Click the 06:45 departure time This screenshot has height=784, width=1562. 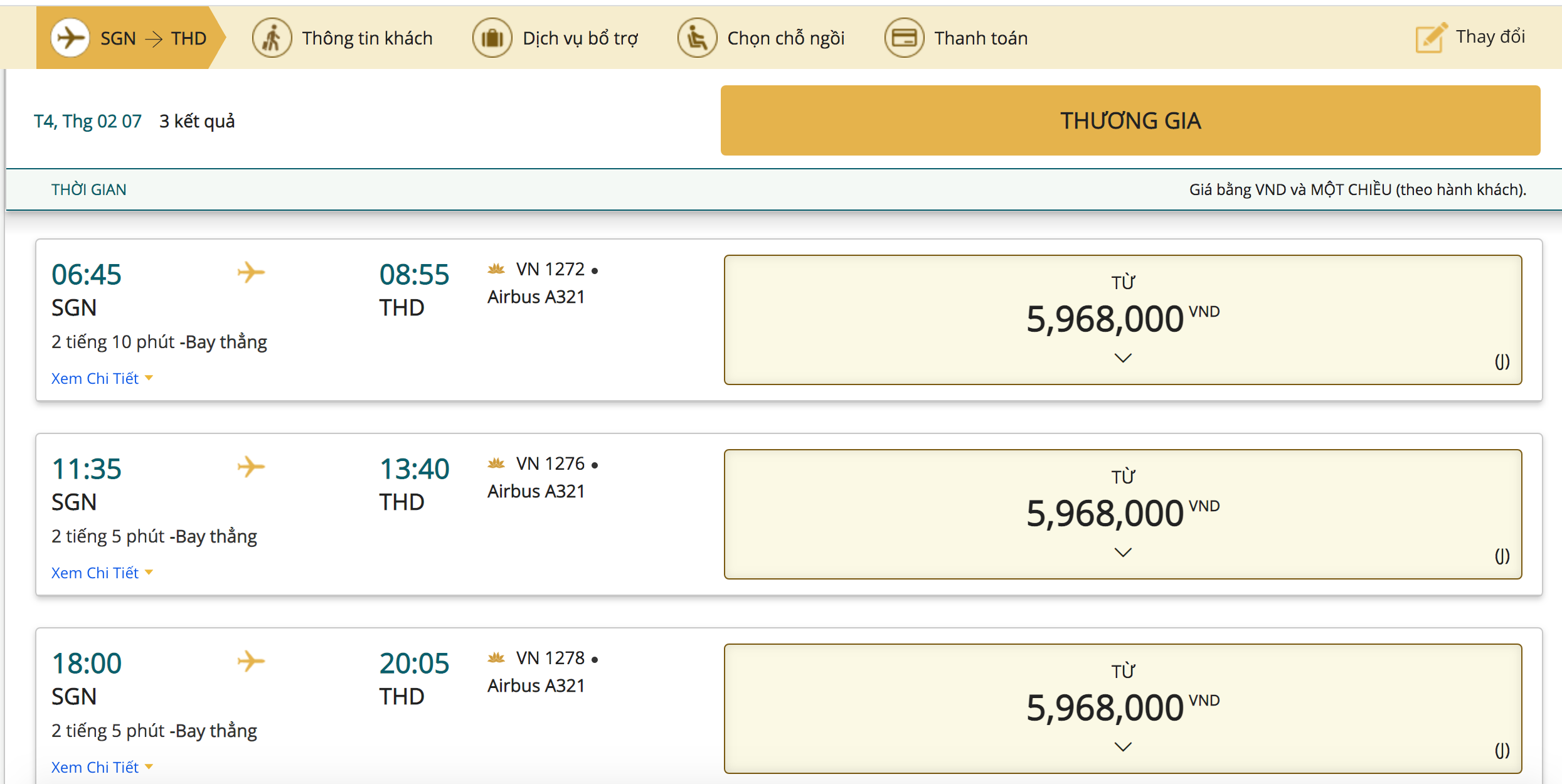click(87, 275)
